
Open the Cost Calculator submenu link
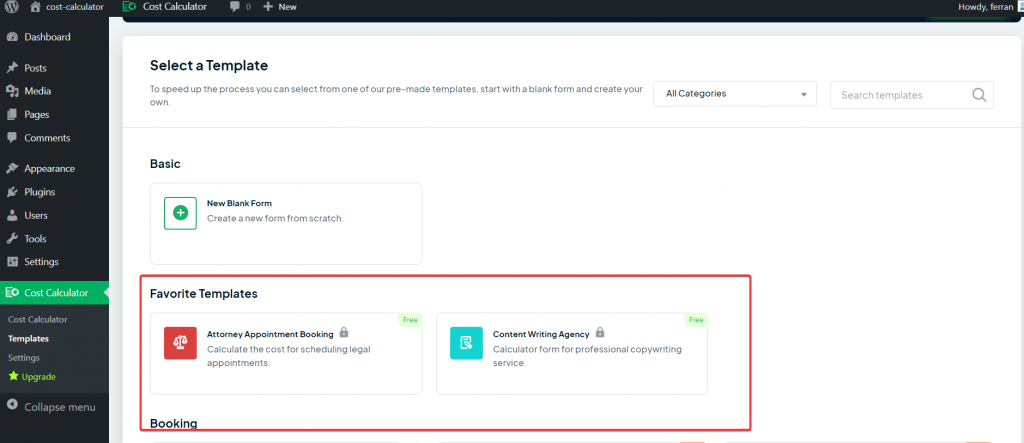coord(37,320)
